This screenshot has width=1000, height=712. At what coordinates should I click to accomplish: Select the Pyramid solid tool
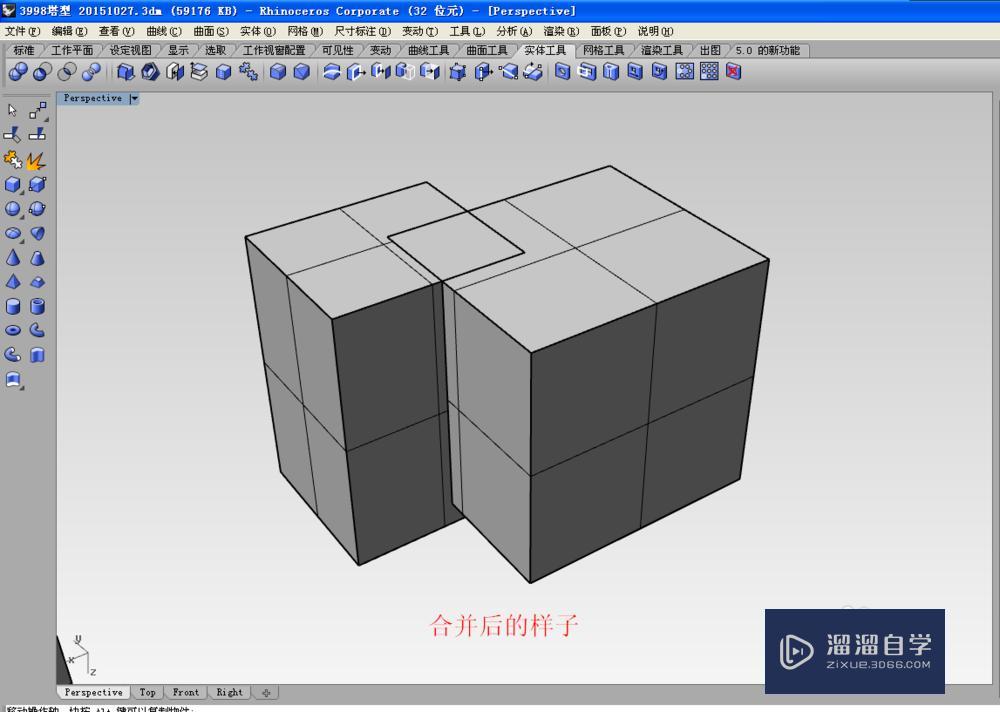(13, 282)
